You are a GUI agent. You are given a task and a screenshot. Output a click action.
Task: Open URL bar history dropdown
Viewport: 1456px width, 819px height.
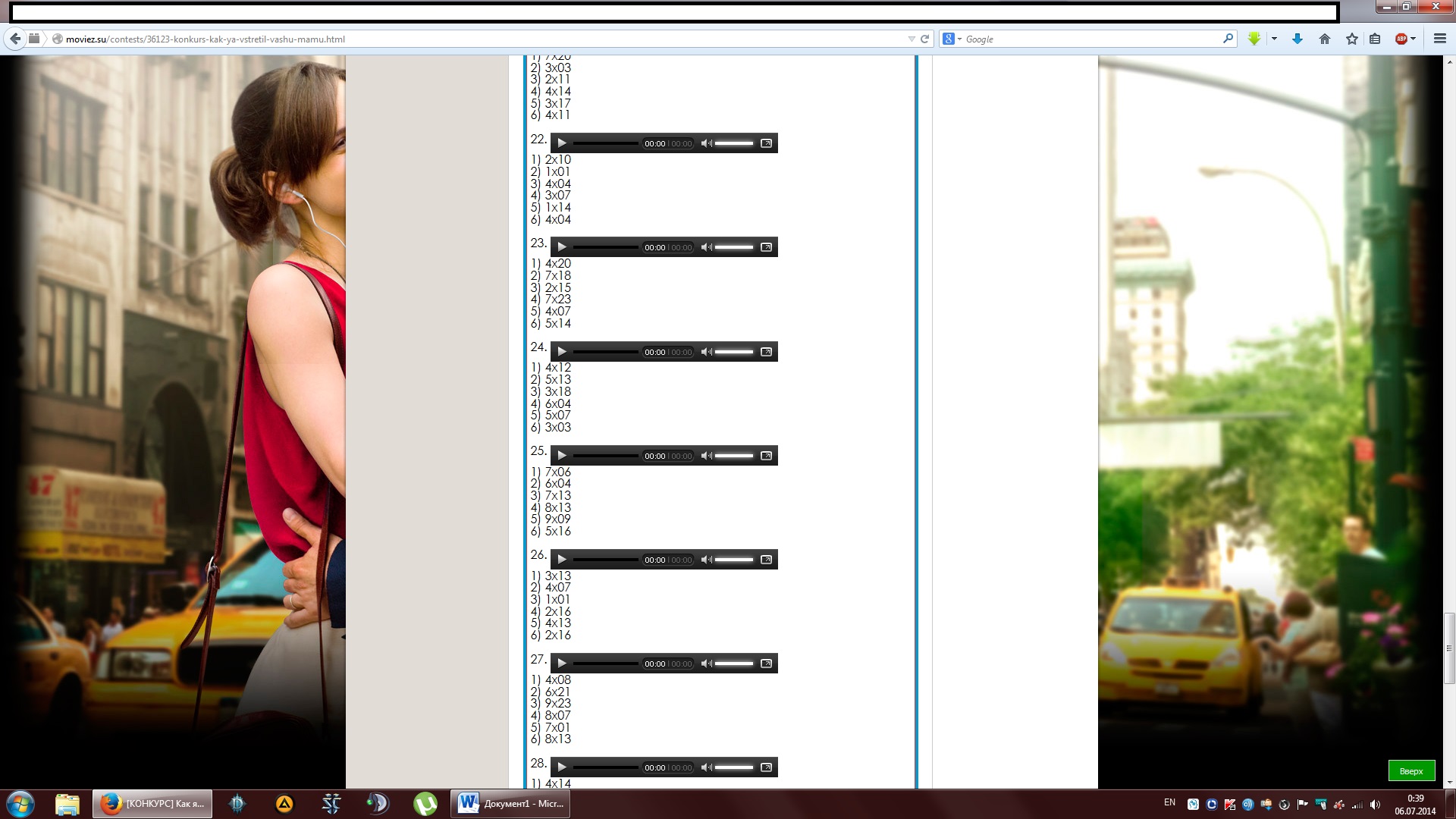click(x=911, y=39)
